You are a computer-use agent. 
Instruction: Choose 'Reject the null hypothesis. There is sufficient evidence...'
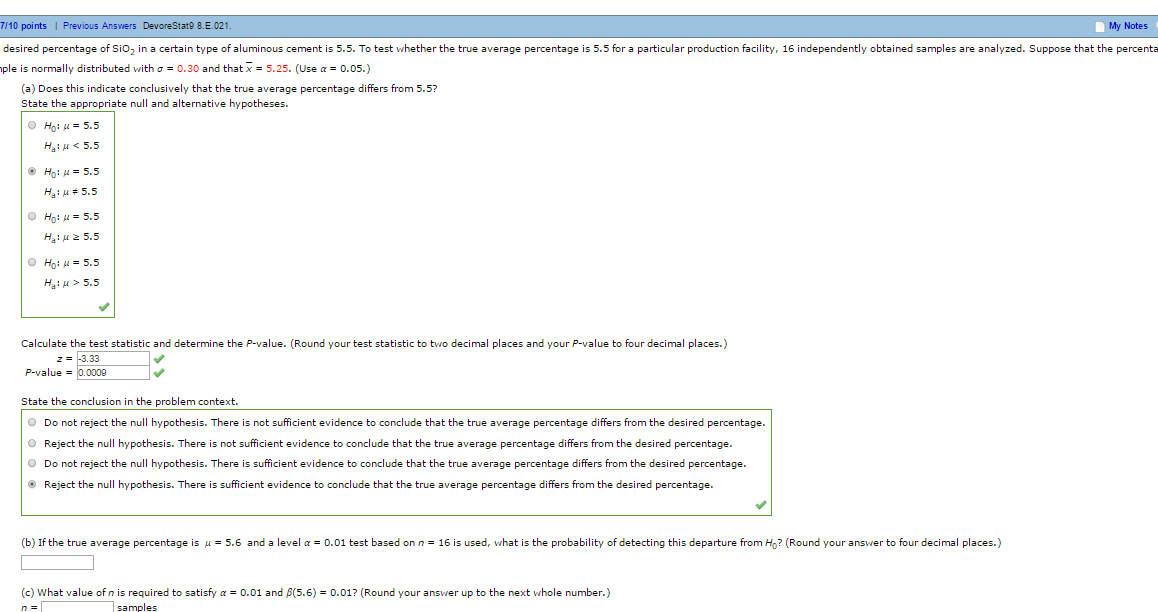pyautogui.click(x=32, y=484)
